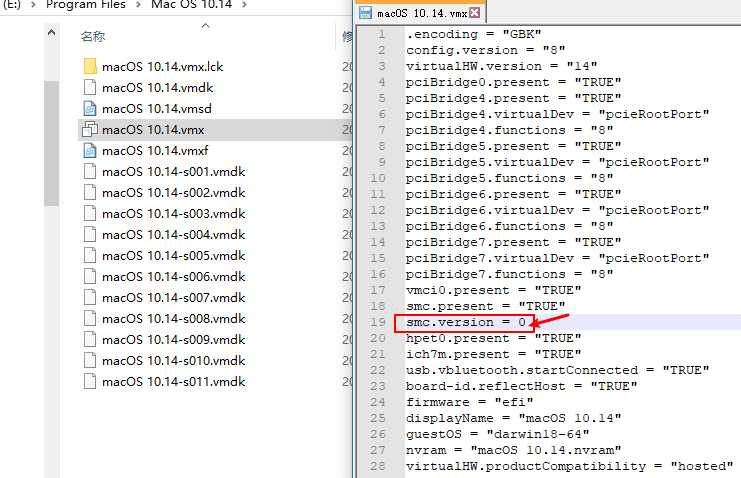Select file name macOS 10.14.vmx.lck
The height and width of the screenshot is (478, 741).
163,67
